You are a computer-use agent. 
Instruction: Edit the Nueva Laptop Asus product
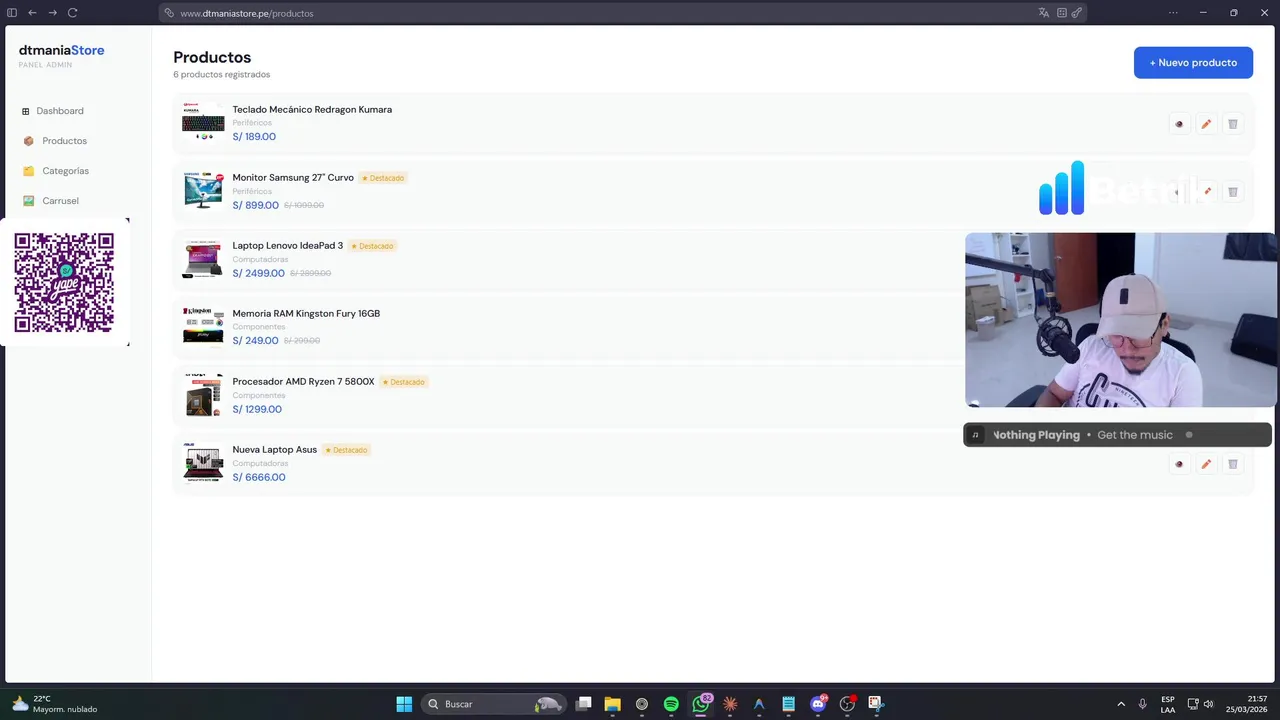[x=1206, y=464]
